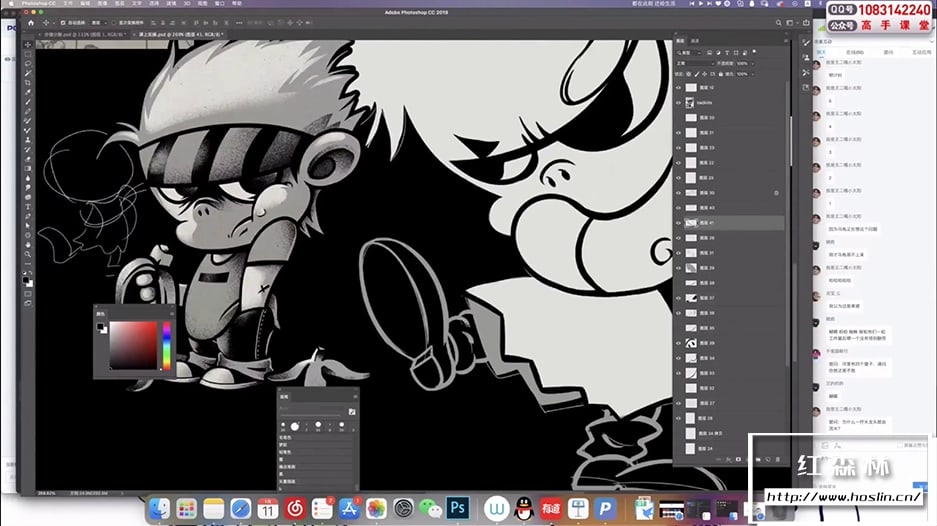
Task: Click the Share document icon
Action: pyautogui.click(x=806, y=23)
